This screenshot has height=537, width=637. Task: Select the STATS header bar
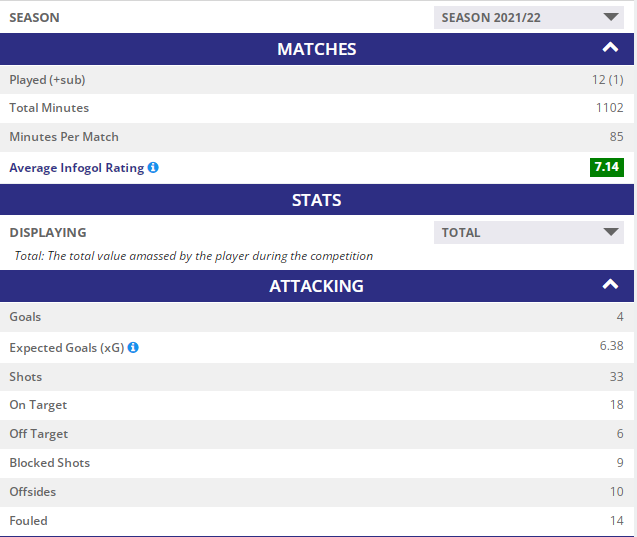tap(317, 200)
